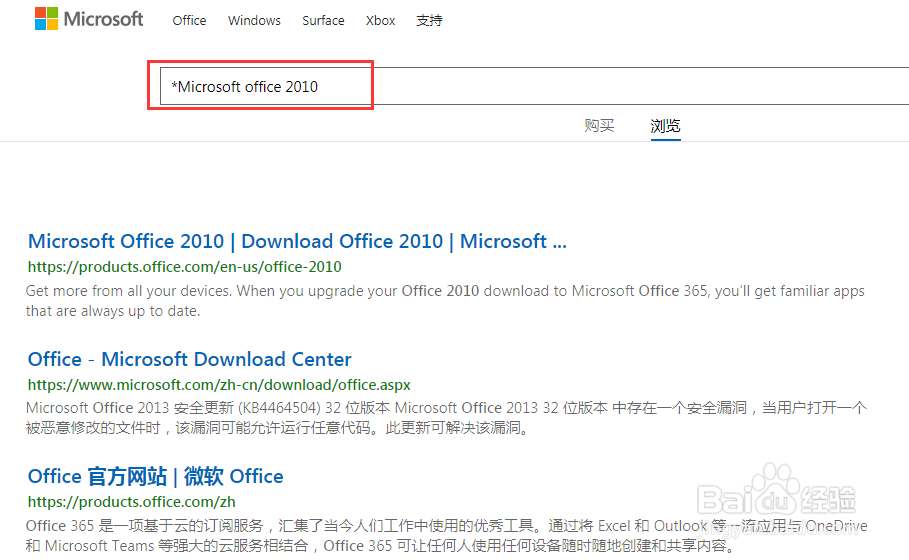Open microsoft.com/zh-cn/download/office.aspx URL
This screenshot has height=560, width=909.
click(219, 385)
